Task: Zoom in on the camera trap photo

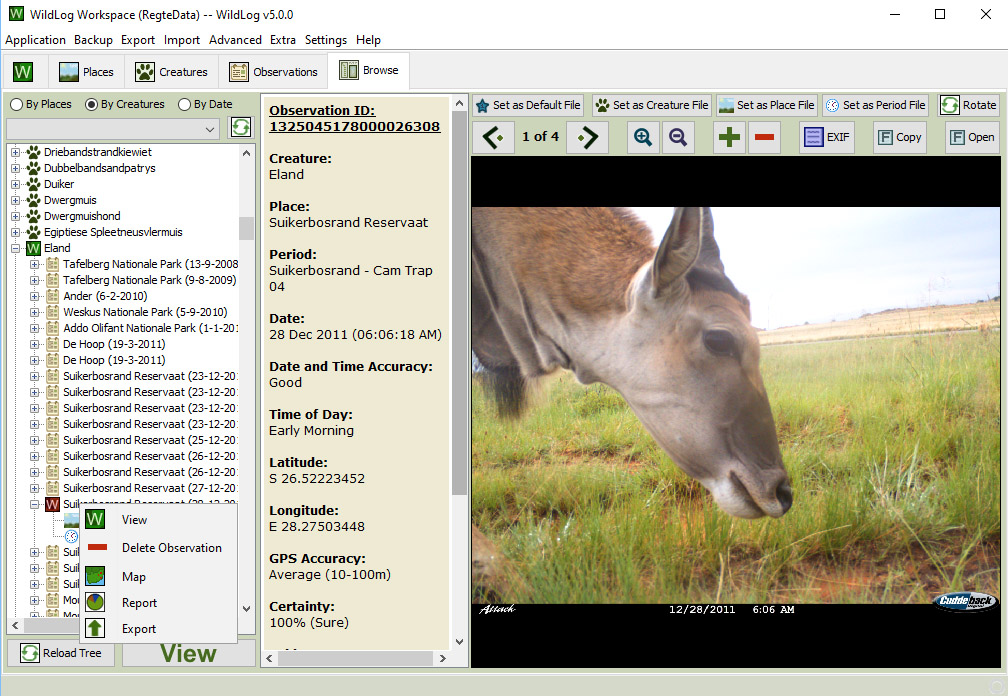Action: (x=645, y=137)
